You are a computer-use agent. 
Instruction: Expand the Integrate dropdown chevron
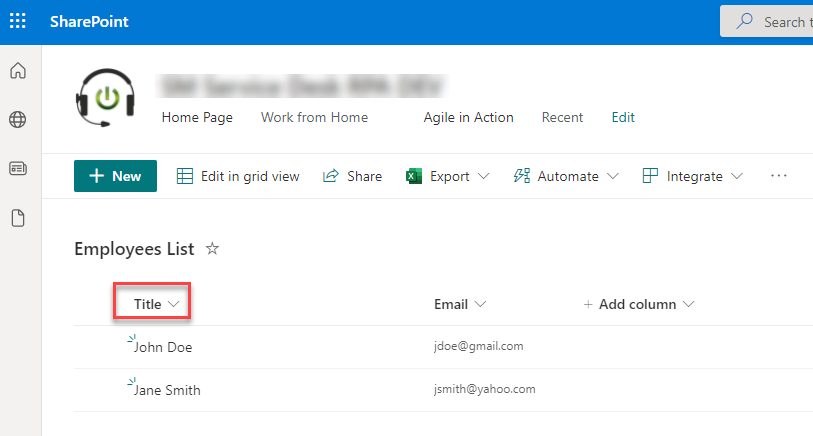point(736,176)
